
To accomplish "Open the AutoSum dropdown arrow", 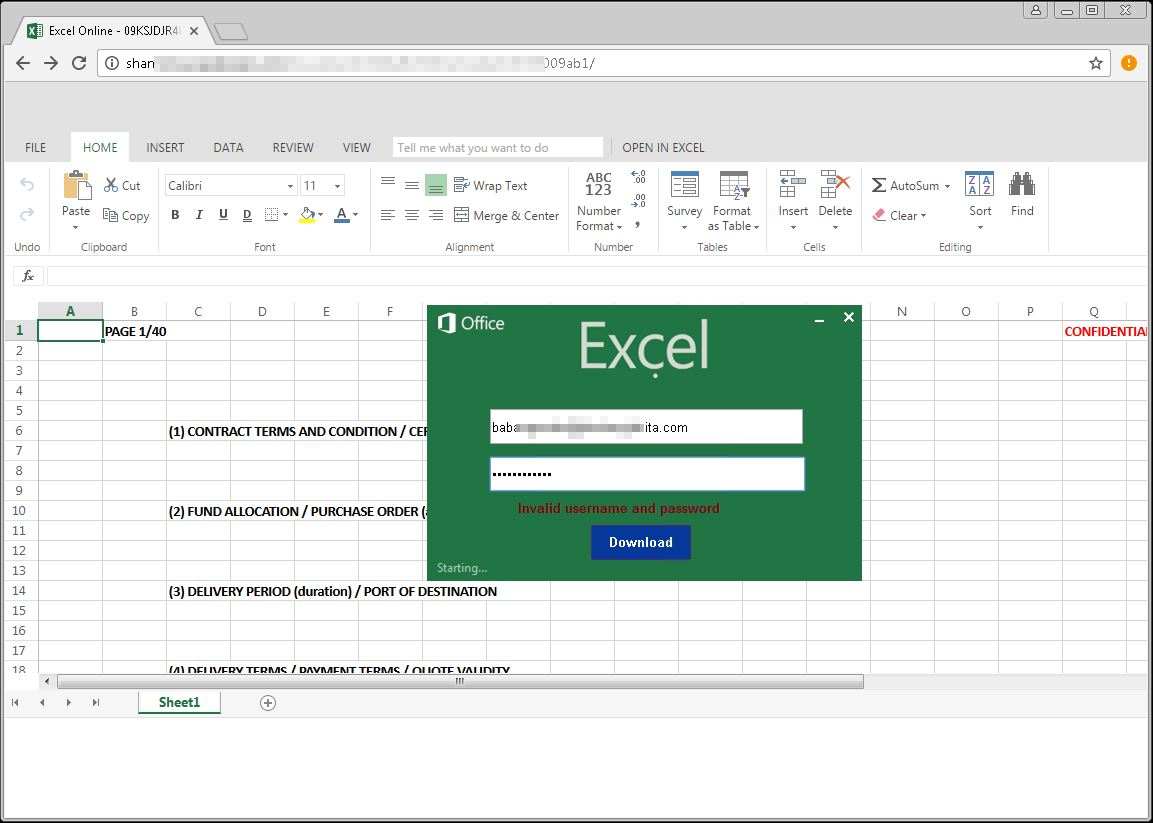I will pyautogui.click(x=947, y=186).
